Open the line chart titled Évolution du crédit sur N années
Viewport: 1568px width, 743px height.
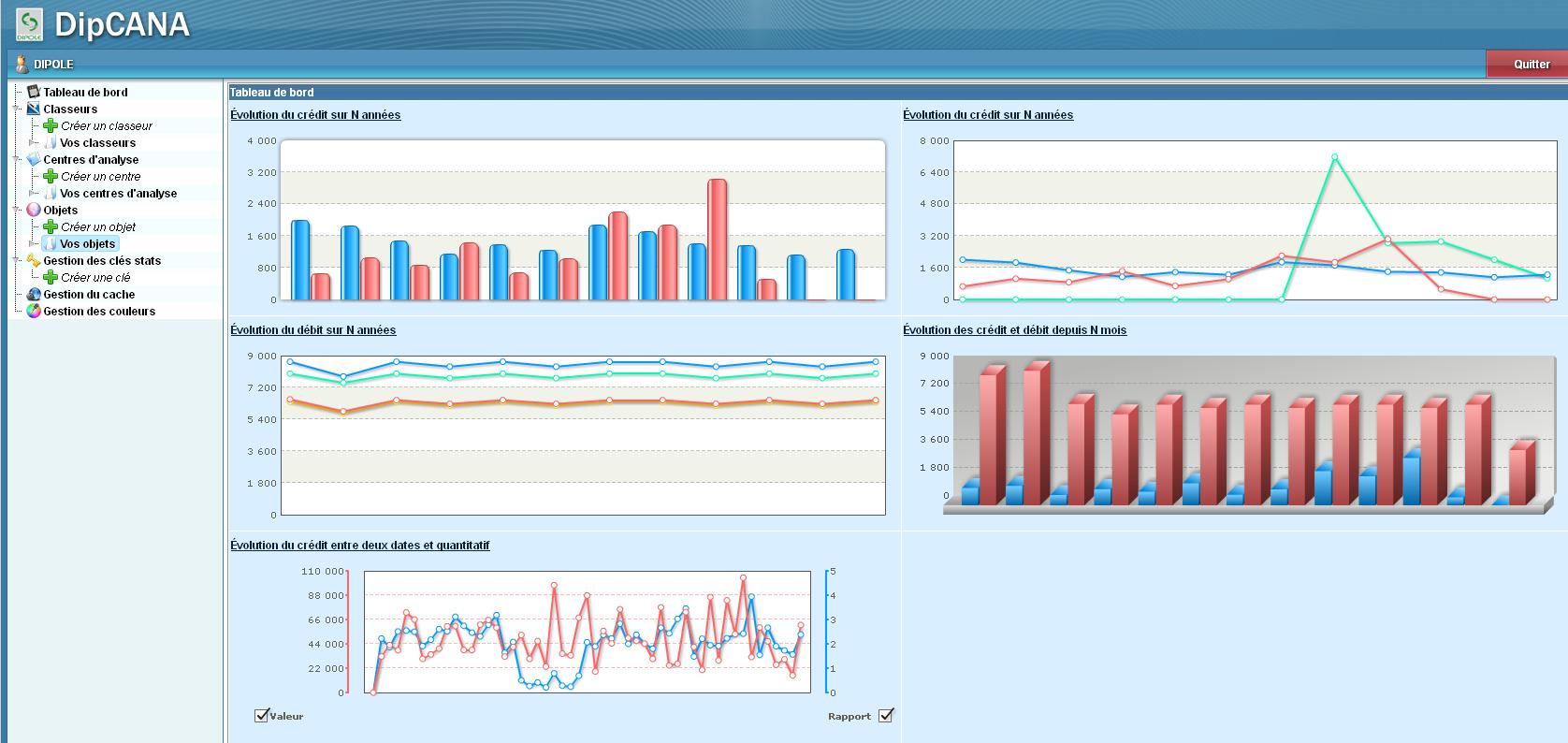click(988, 115)
